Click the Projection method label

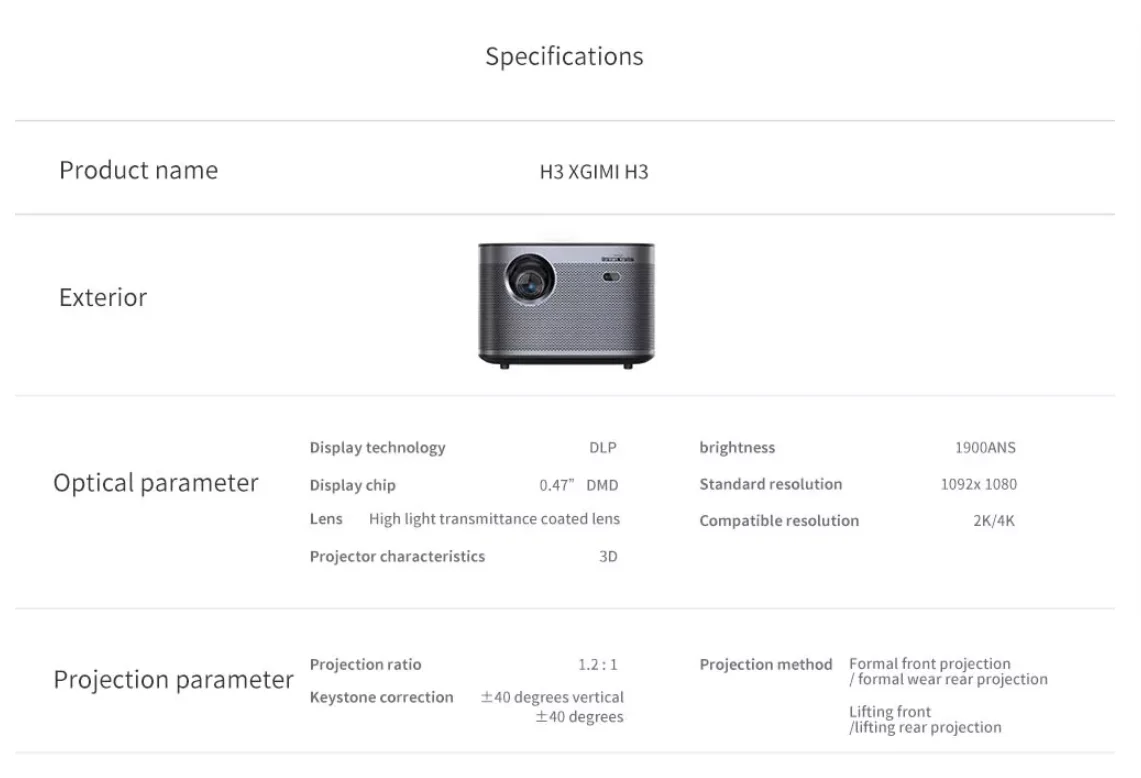[x=766, y=665]
